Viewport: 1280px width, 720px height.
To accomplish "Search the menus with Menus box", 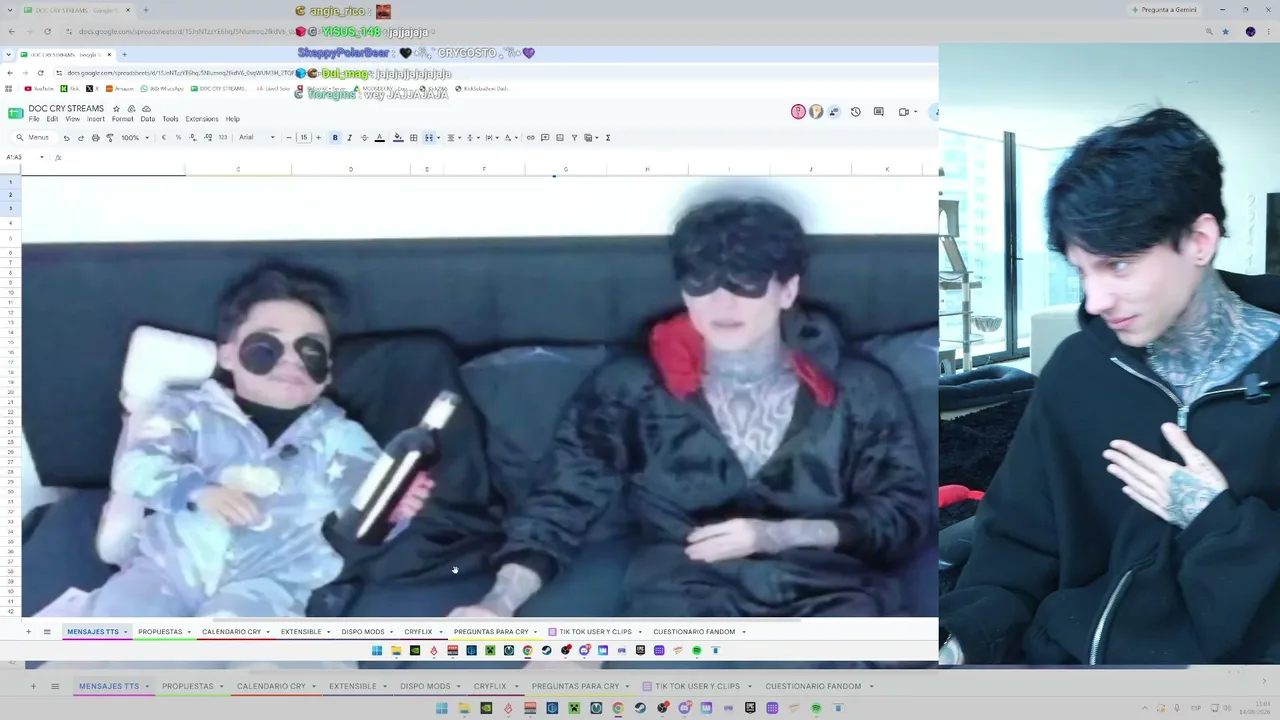I will tap(33, 138).
